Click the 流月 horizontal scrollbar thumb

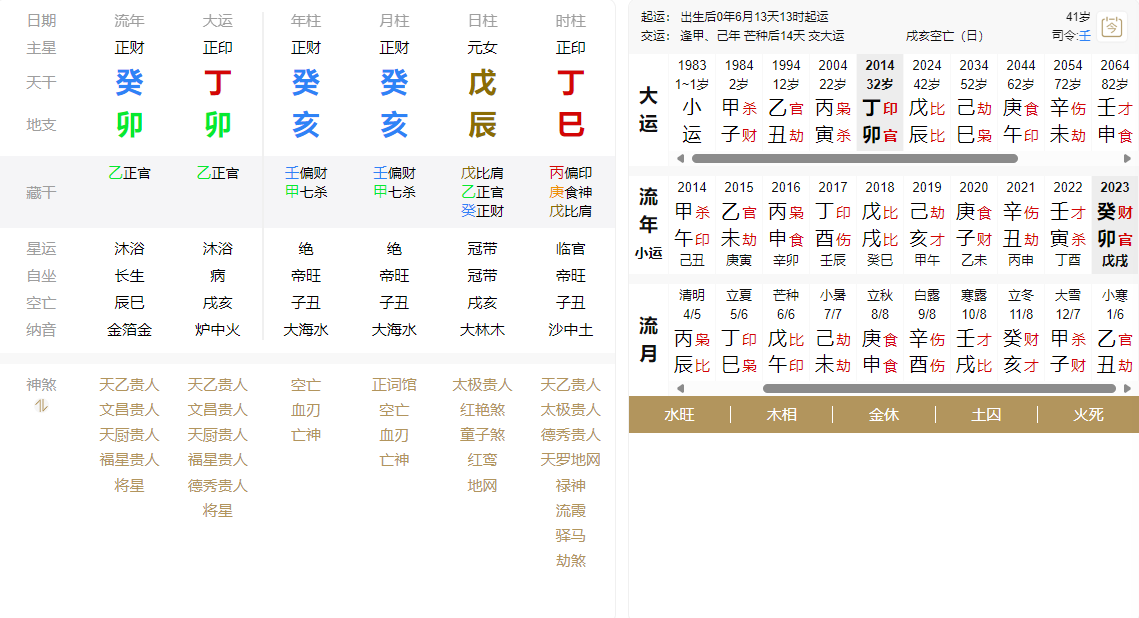[x=938, y=388]
